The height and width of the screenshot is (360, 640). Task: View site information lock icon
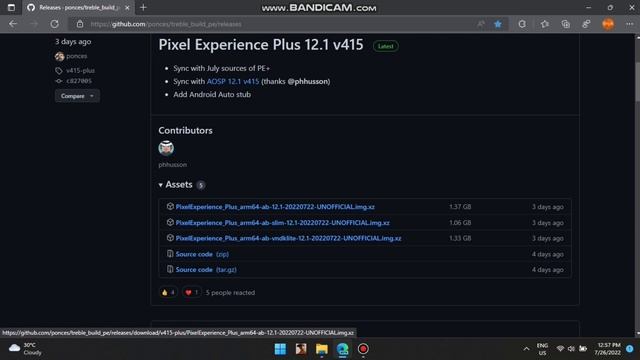coord(80,24)
